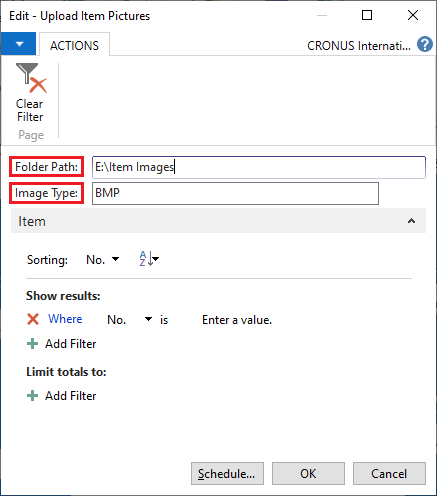The width and height of the screenshot is (437, 496).
Task: Confirm with the OK button
Action: pos(308,473)
